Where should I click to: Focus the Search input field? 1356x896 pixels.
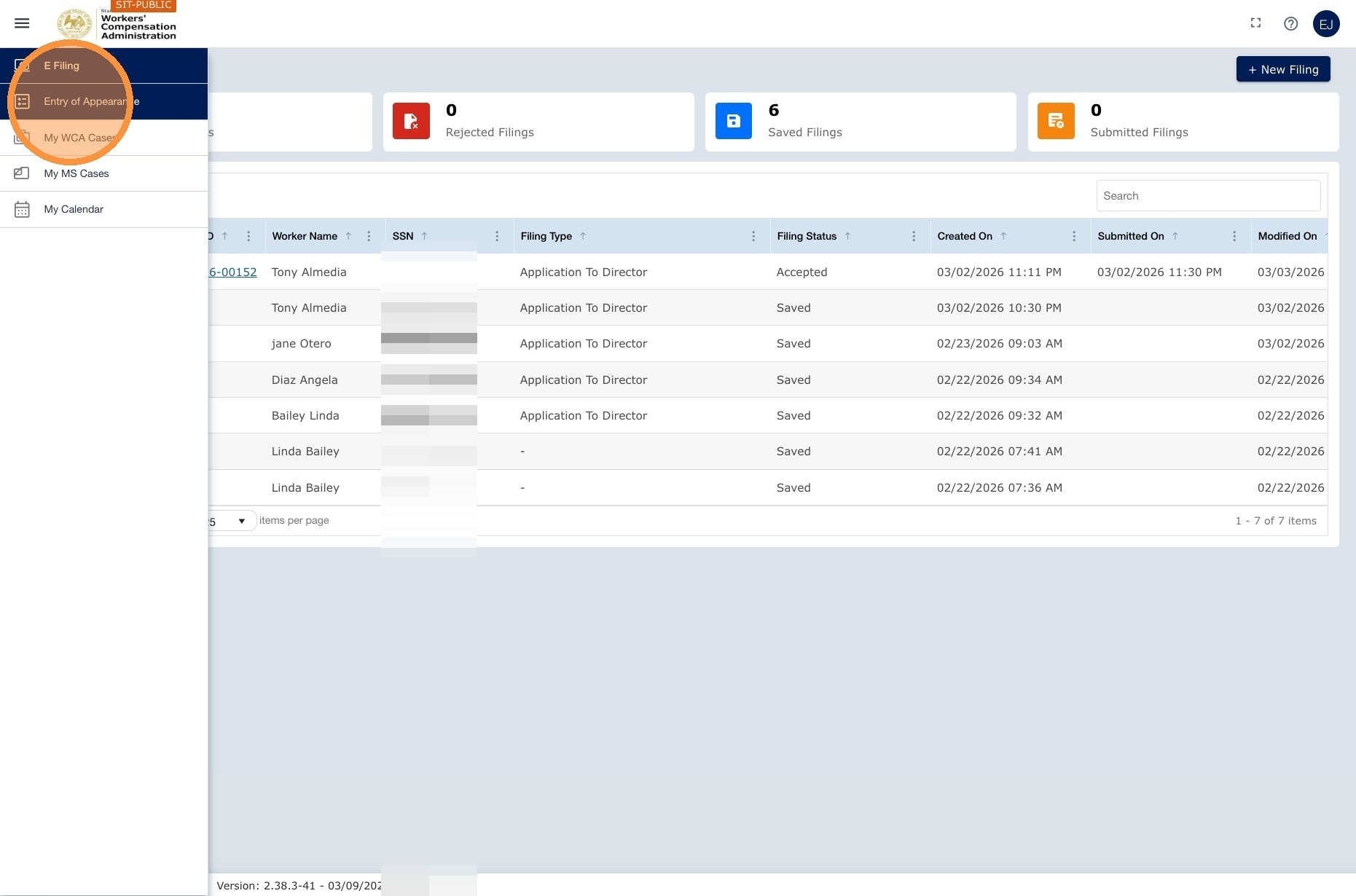(1208, 196)
